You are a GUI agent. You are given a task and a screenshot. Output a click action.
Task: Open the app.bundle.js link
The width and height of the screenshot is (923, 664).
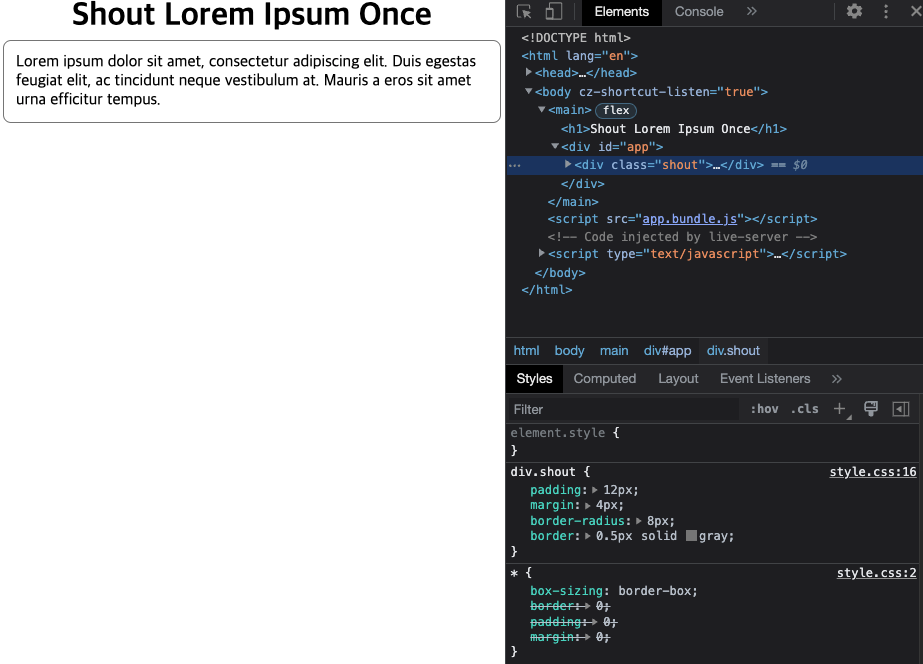tap(689, 219)
